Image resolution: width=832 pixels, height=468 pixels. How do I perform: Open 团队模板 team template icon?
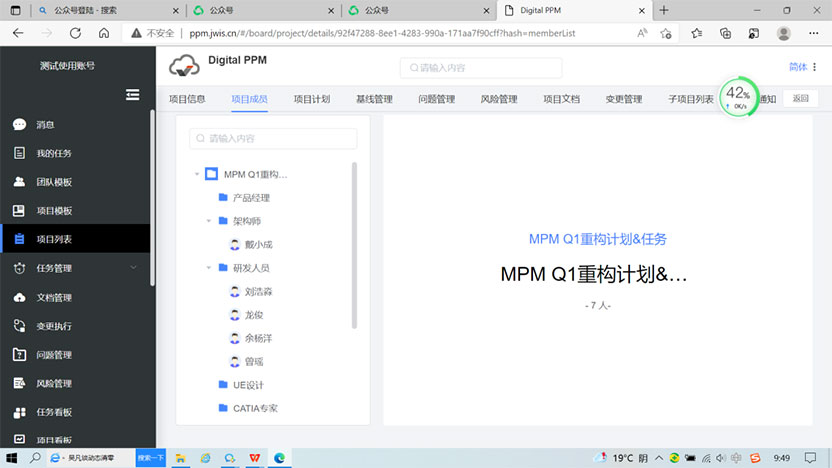point(20,182)
